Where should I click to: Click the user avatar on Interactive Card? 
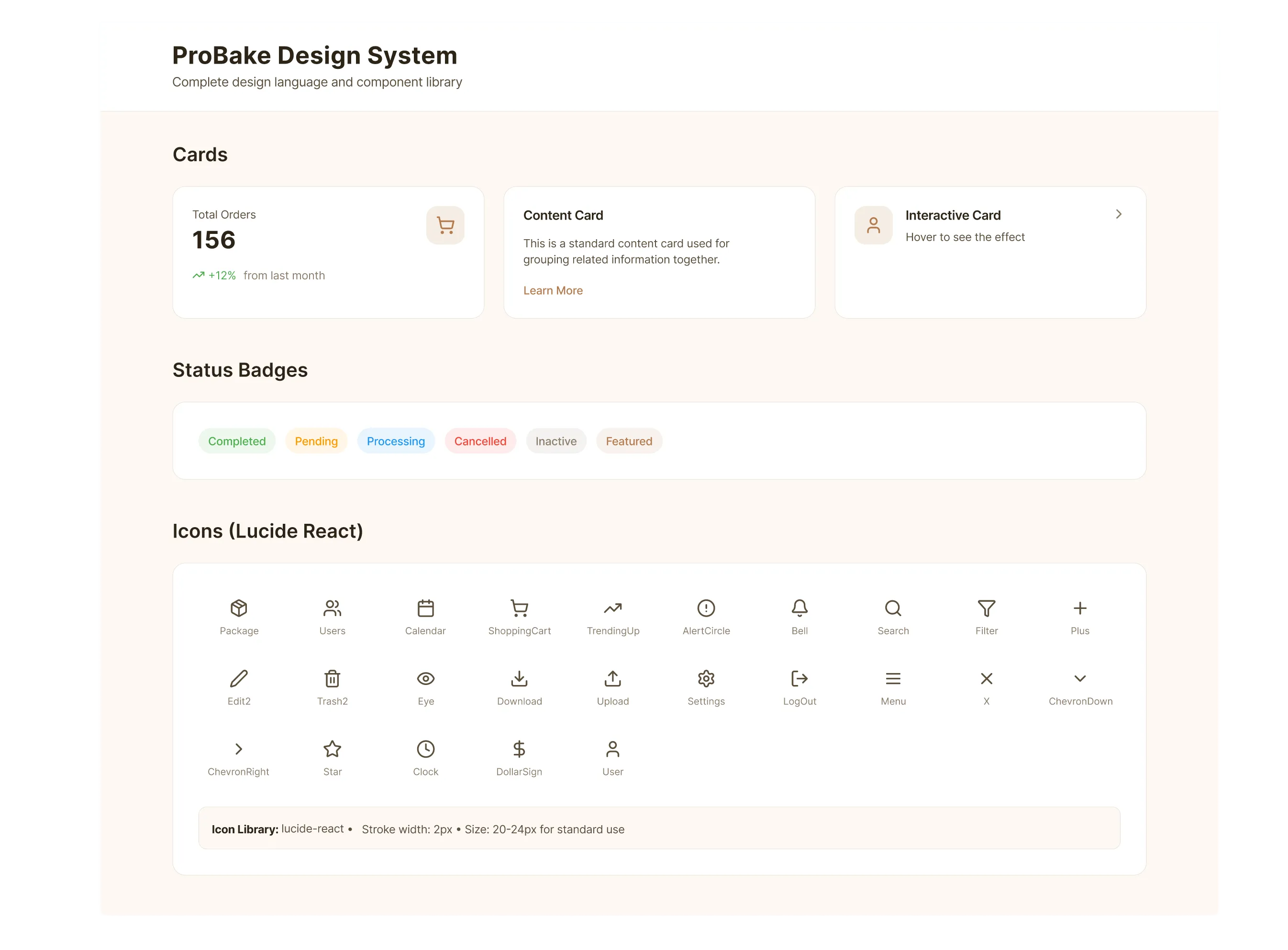click(x=873, y=225)
